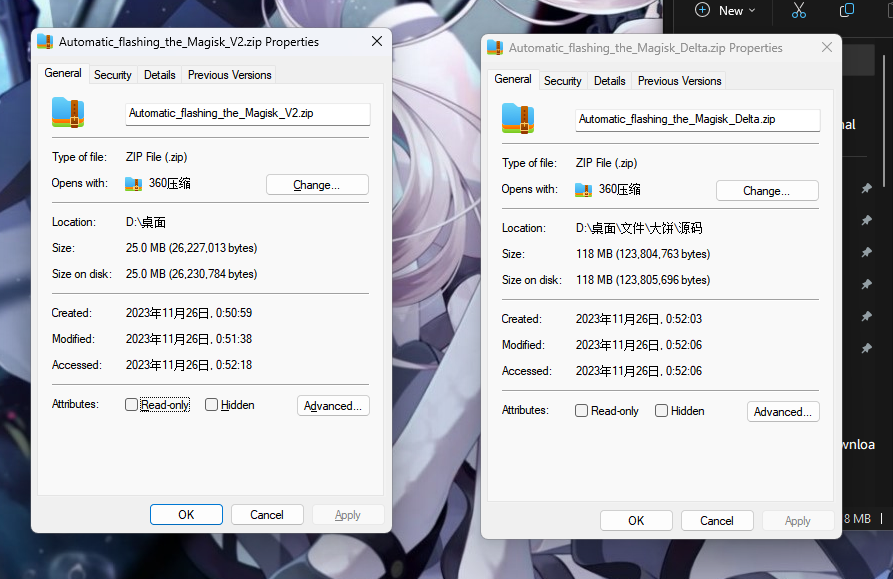Open Advanced... attributes in Delta.zip Properties

783,412
